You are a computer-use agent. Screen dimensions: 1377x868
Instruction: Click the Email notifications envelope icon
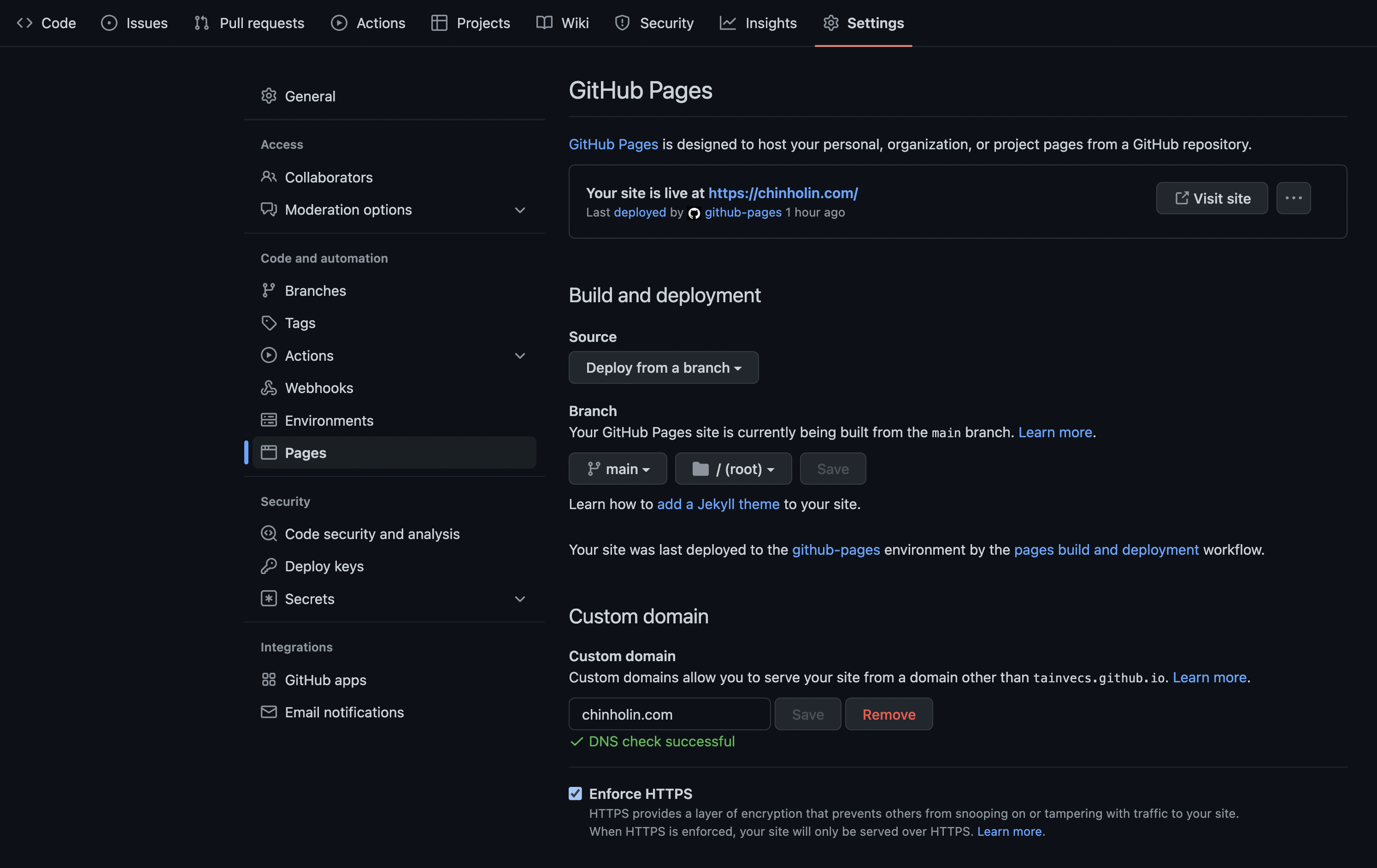pyautogui.click(x=269, y=712)
